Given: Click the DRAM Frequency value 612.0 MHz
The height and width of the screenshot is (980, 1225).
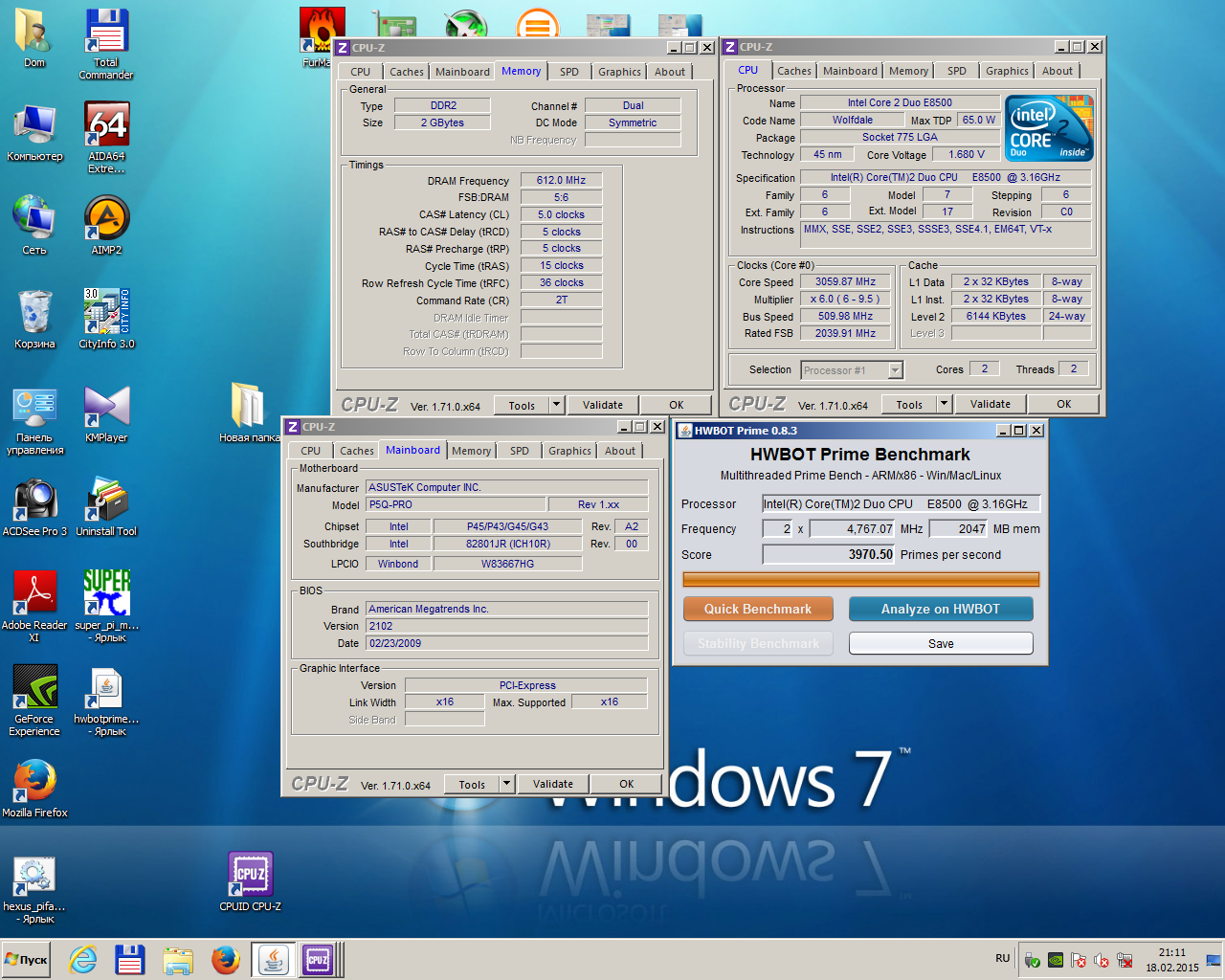Looking at the screenshot, I should click(561, 180).
